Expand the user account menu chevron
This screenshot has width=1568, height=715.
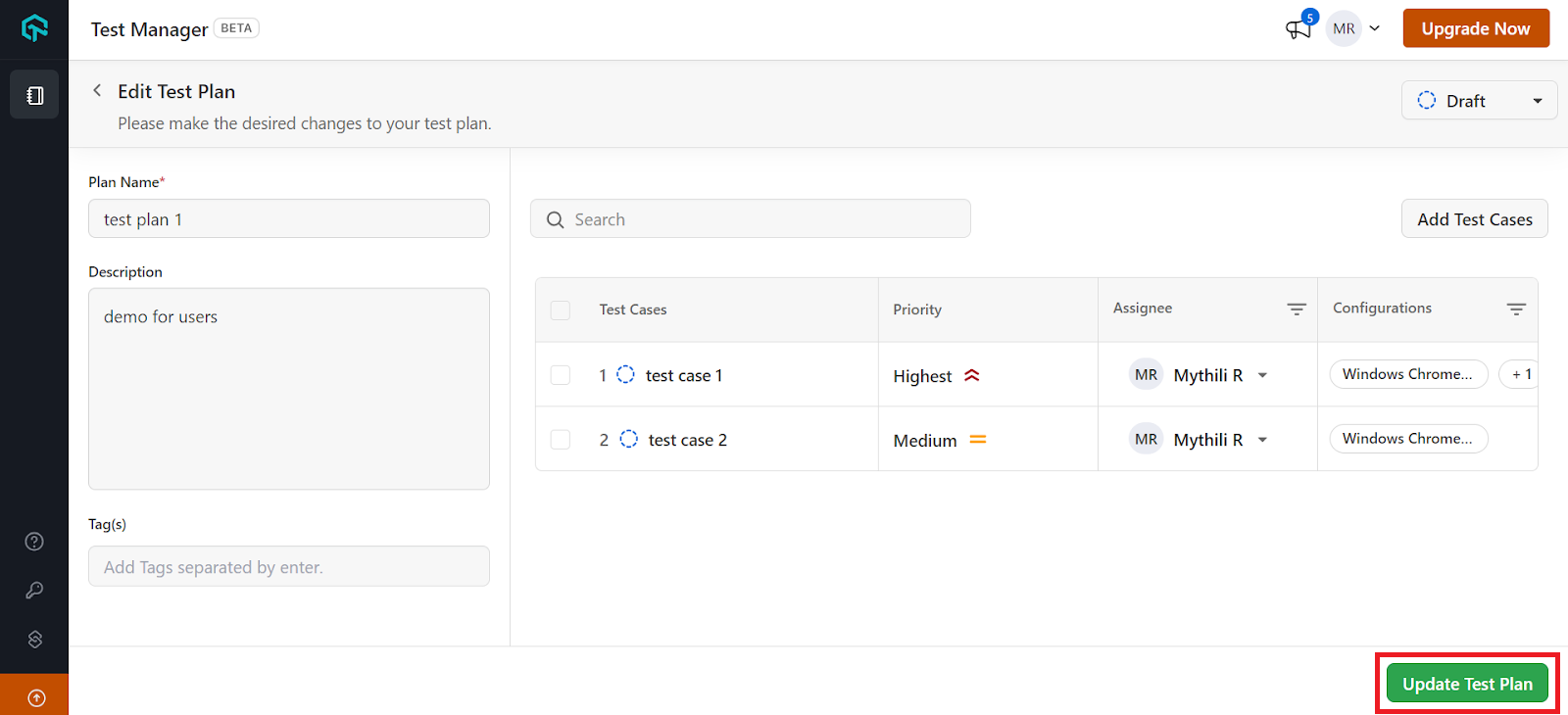pos(1375,28)
